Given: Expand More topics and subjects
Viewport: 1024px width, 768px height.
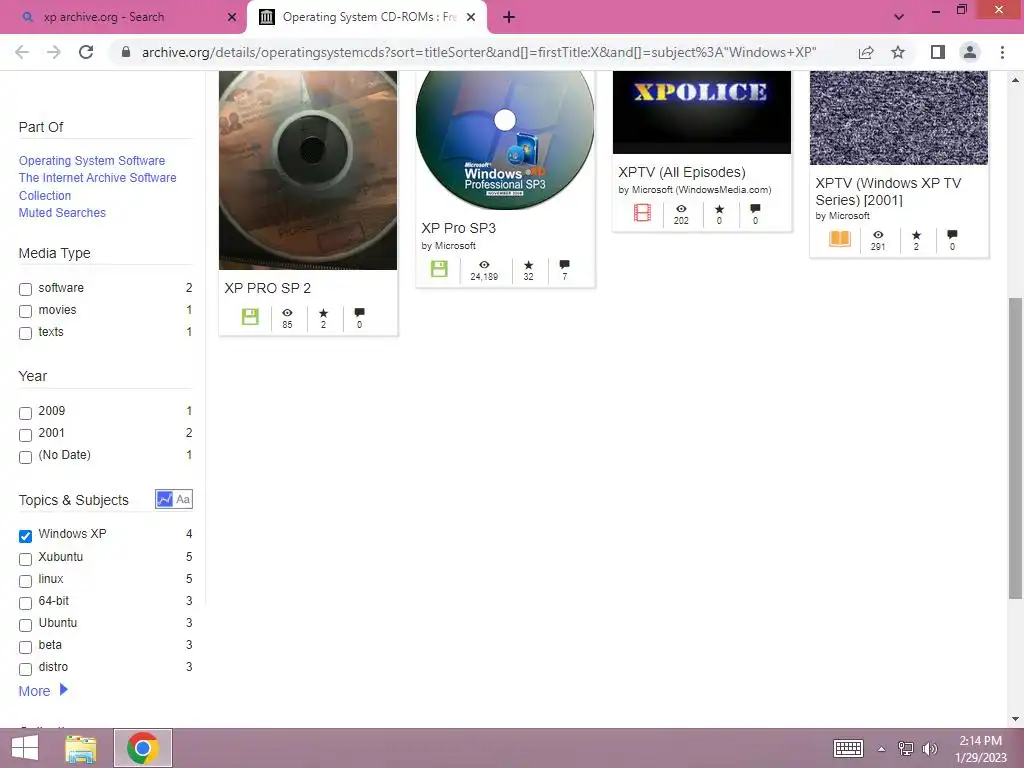Looking at the screenshot, I should pos(43,690).
